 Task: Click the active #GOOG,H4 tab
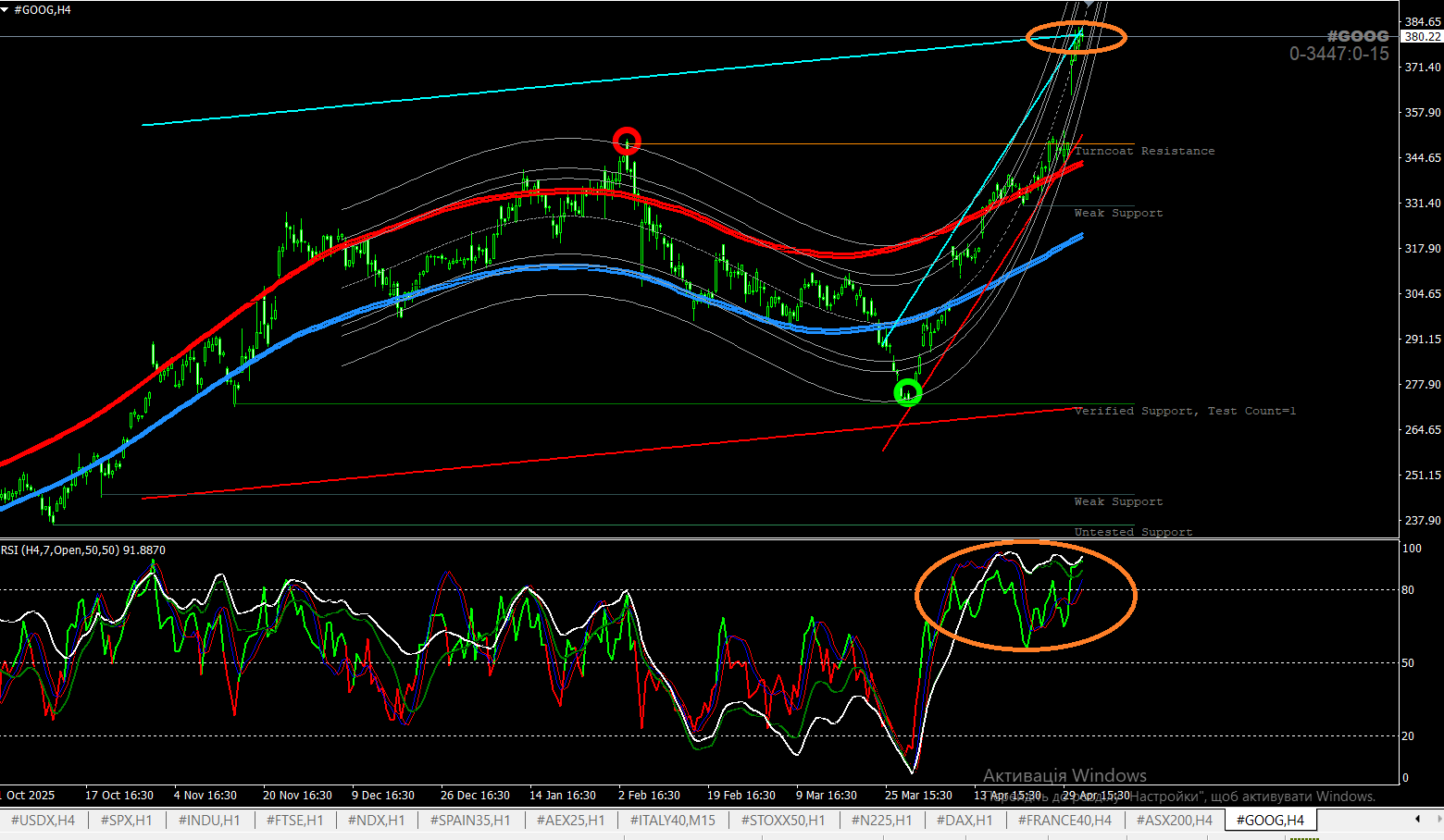click(1270, 820)
